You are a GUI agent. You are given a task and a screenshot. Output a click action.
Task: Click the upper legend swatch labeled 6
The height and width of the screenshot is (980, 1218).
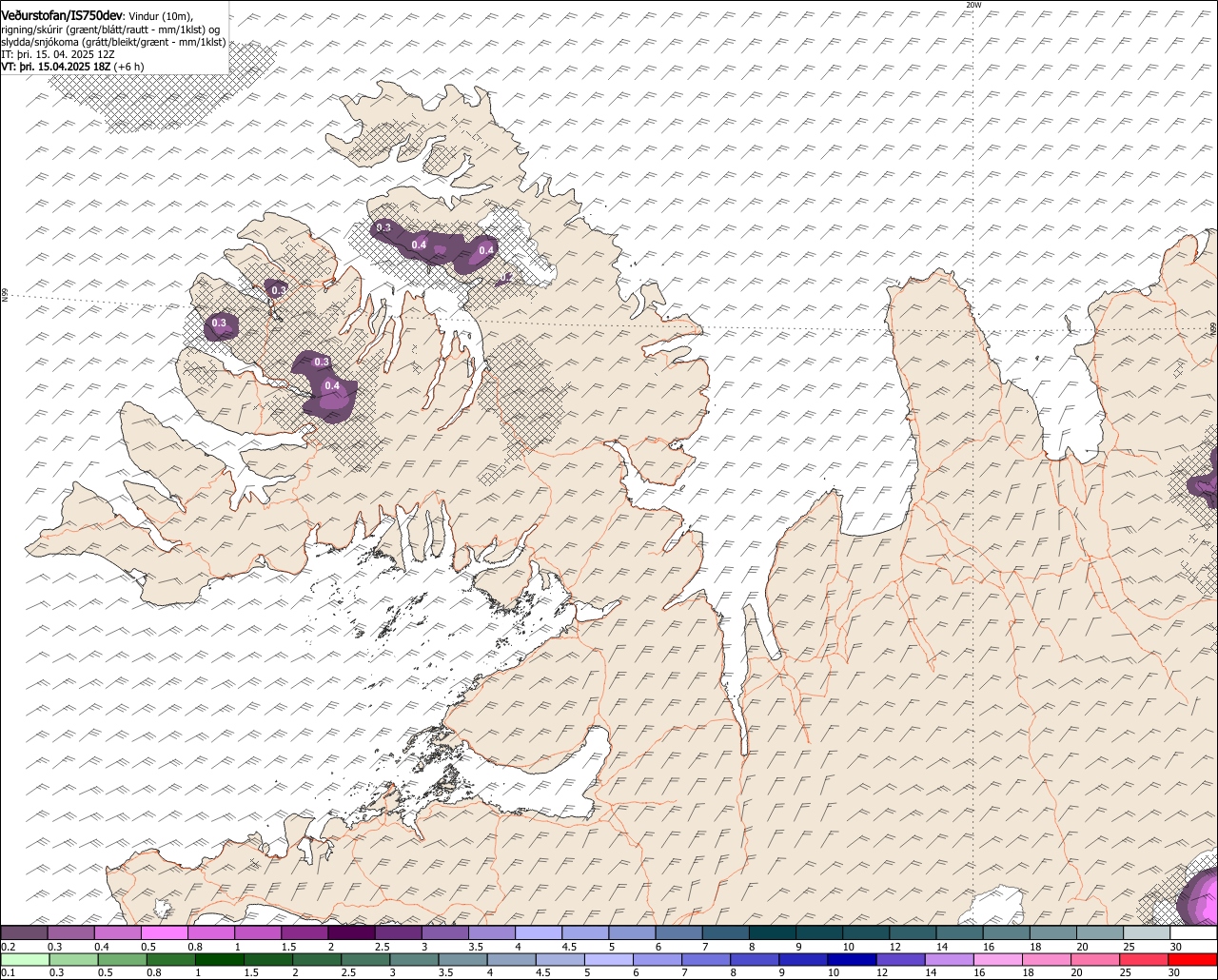pyautogui.click(x=679, y=933)
